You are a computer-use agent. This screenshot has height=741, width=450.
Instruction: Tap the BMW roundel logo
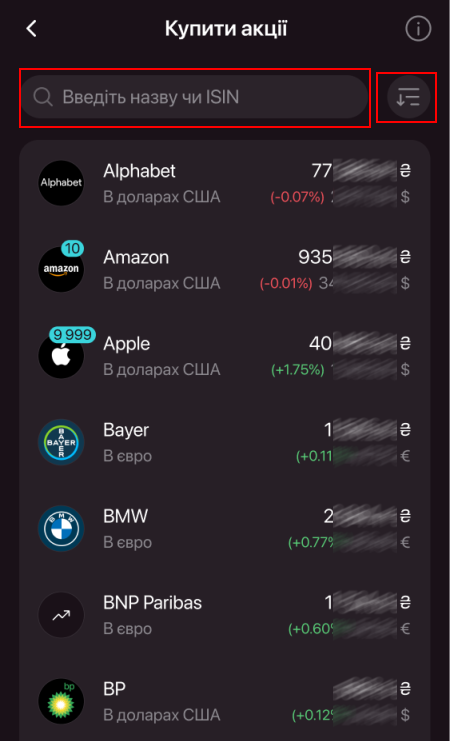(x=61, y=528)
